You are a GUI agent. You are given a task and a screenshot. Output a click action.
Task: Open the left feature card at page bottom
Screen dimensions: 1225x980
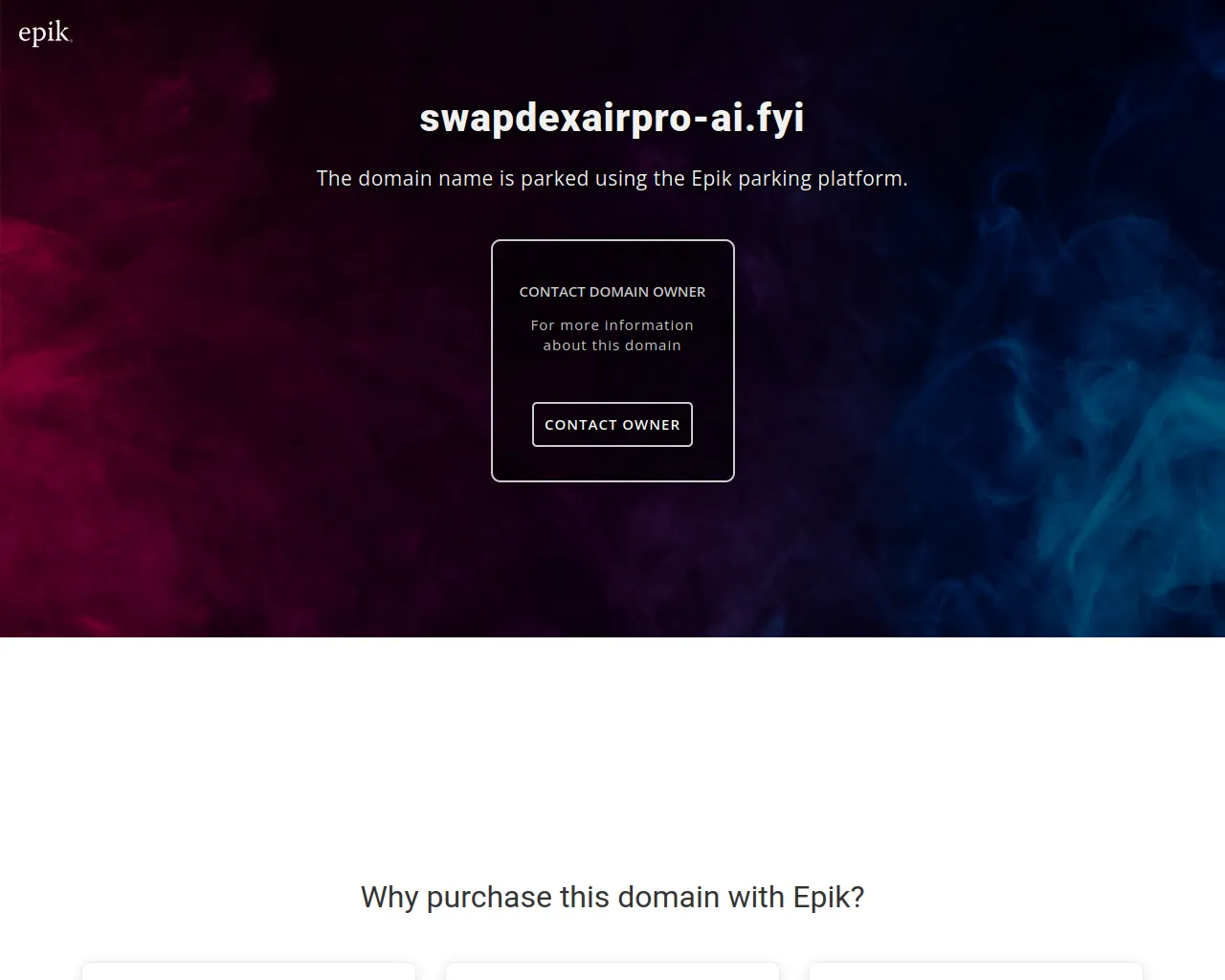tap(249, 971)
